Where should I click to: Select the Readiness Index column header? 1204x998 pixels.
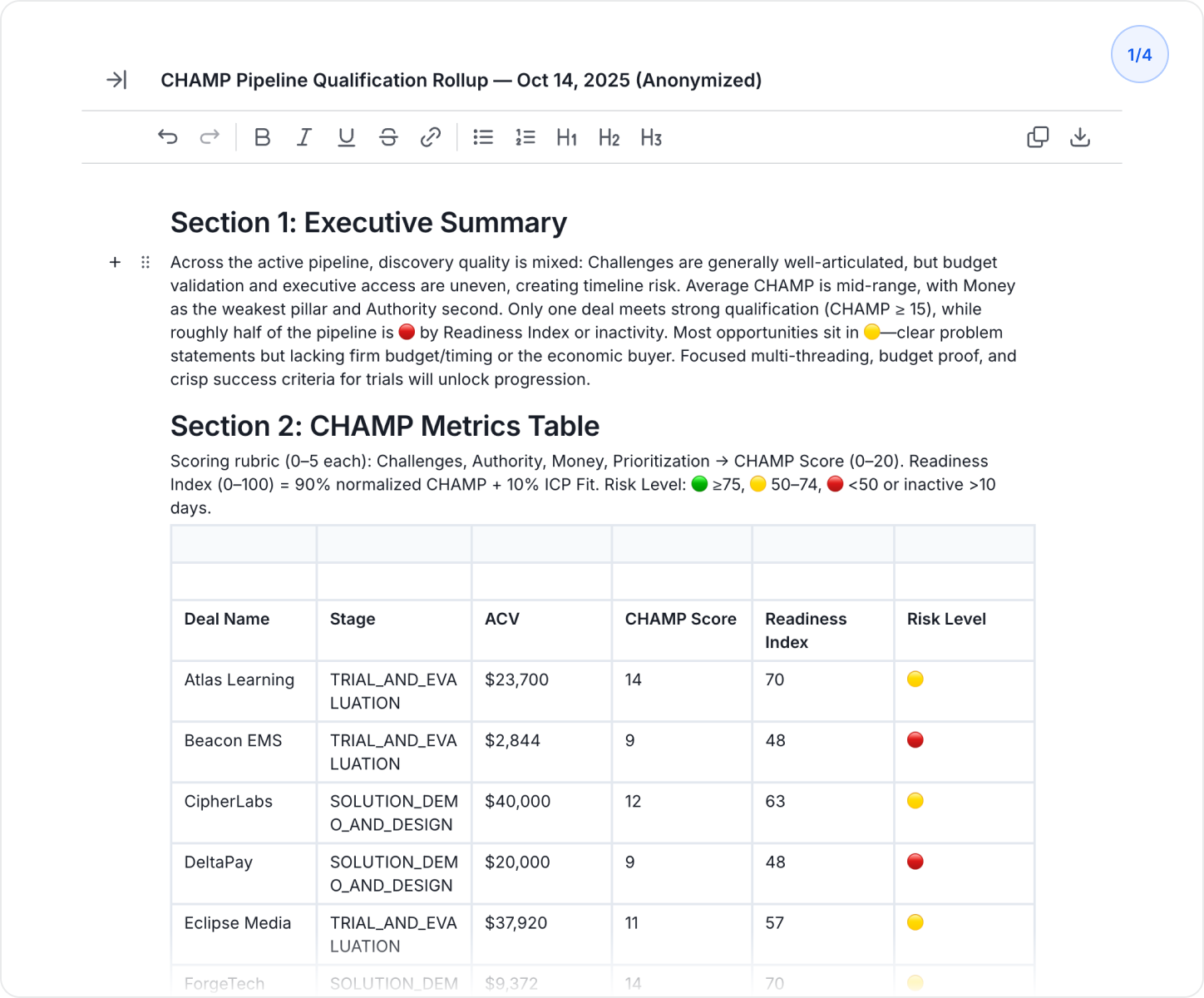823,630
